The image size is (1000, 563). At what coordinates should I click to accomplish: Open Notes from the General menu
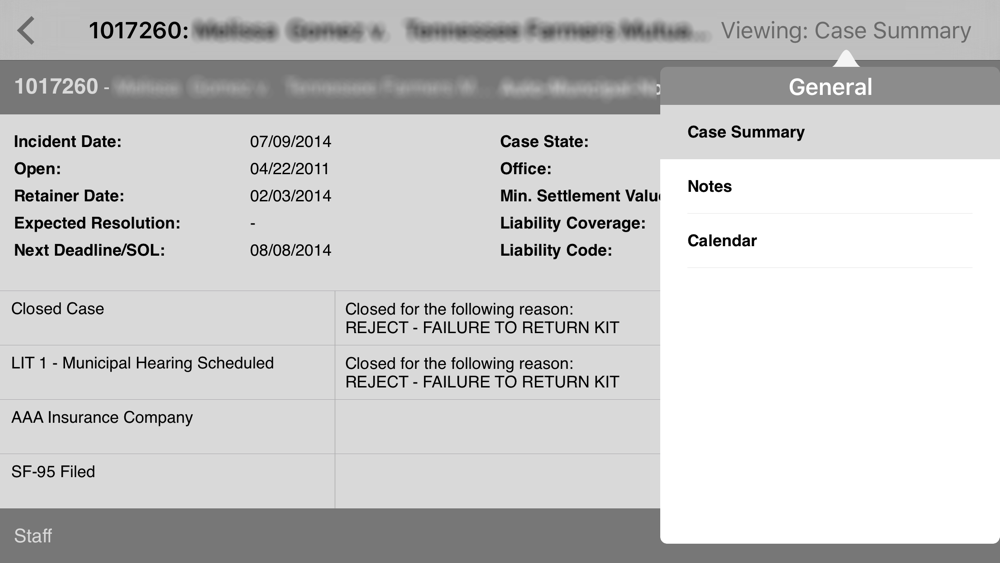click(x=830, y=186)
